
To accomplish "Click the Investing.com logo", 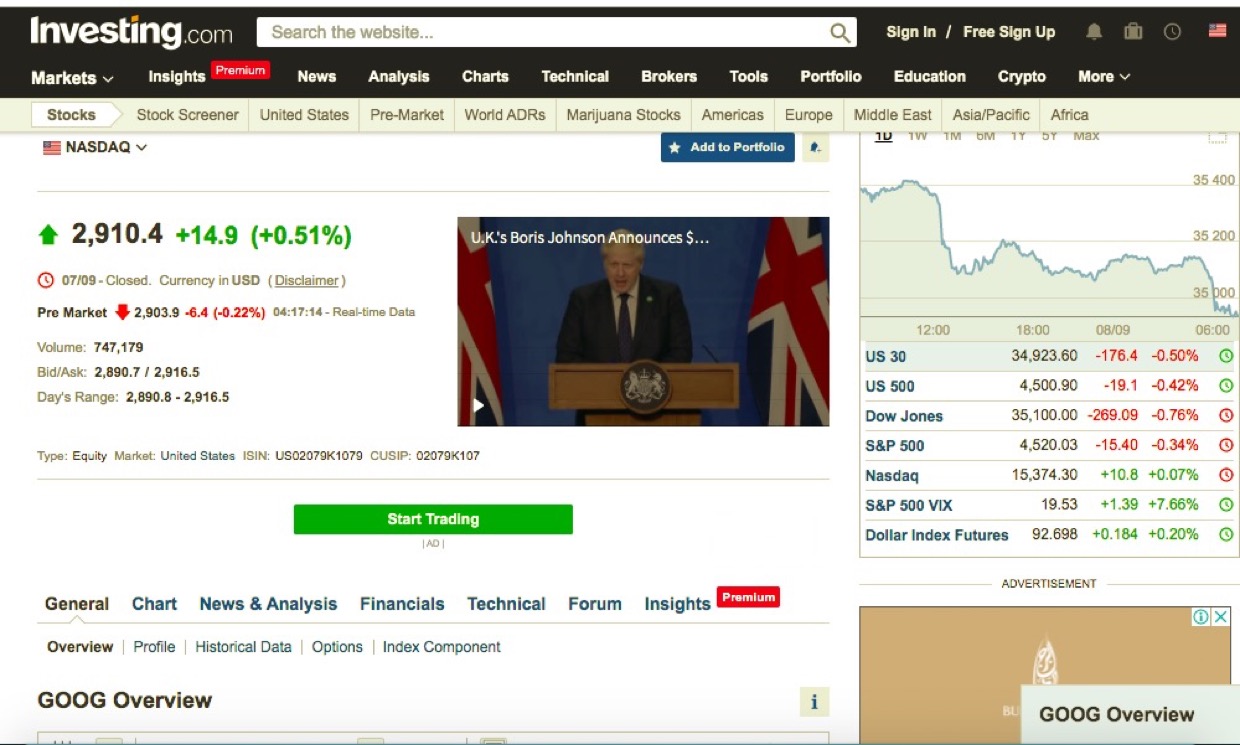I will point(131,32).
